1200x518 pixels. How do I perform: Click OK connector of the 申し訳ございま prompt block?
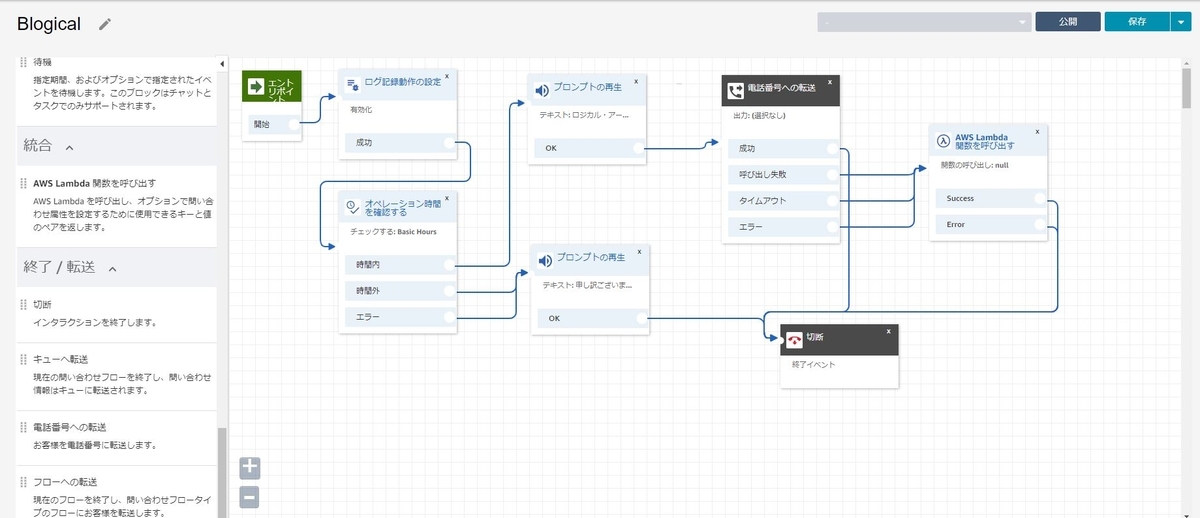tap(641, 318)
